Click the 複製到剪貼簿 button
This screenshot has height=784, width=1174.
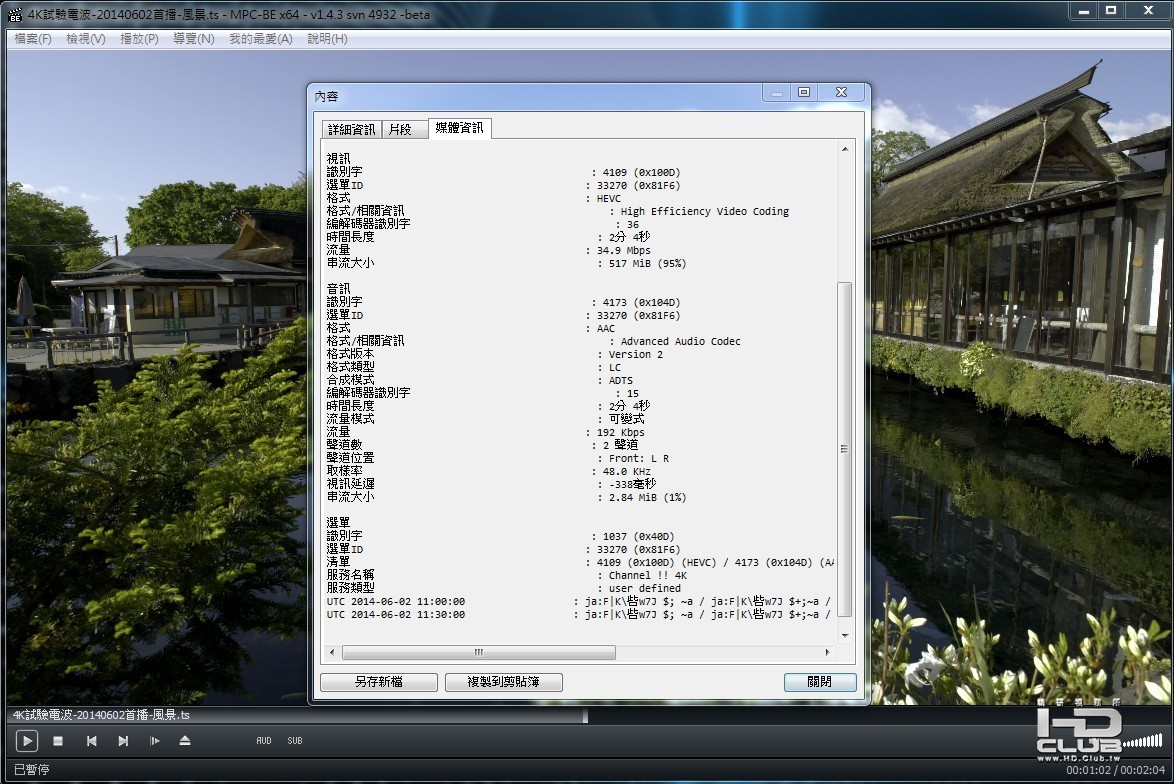click(504, 682)
